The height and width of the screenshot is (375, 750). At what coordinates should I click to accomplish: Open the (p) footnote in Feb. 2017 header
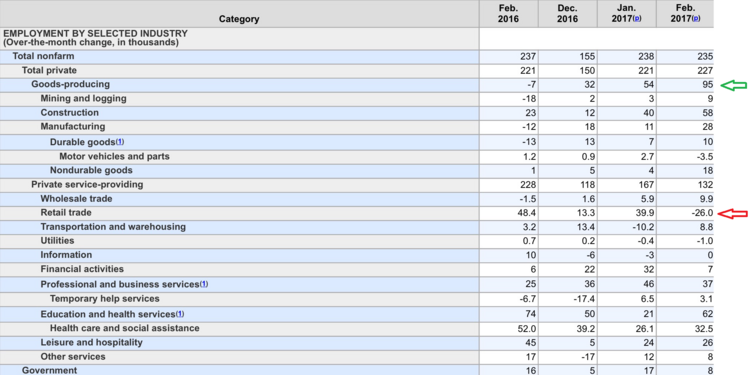point(696,19)
